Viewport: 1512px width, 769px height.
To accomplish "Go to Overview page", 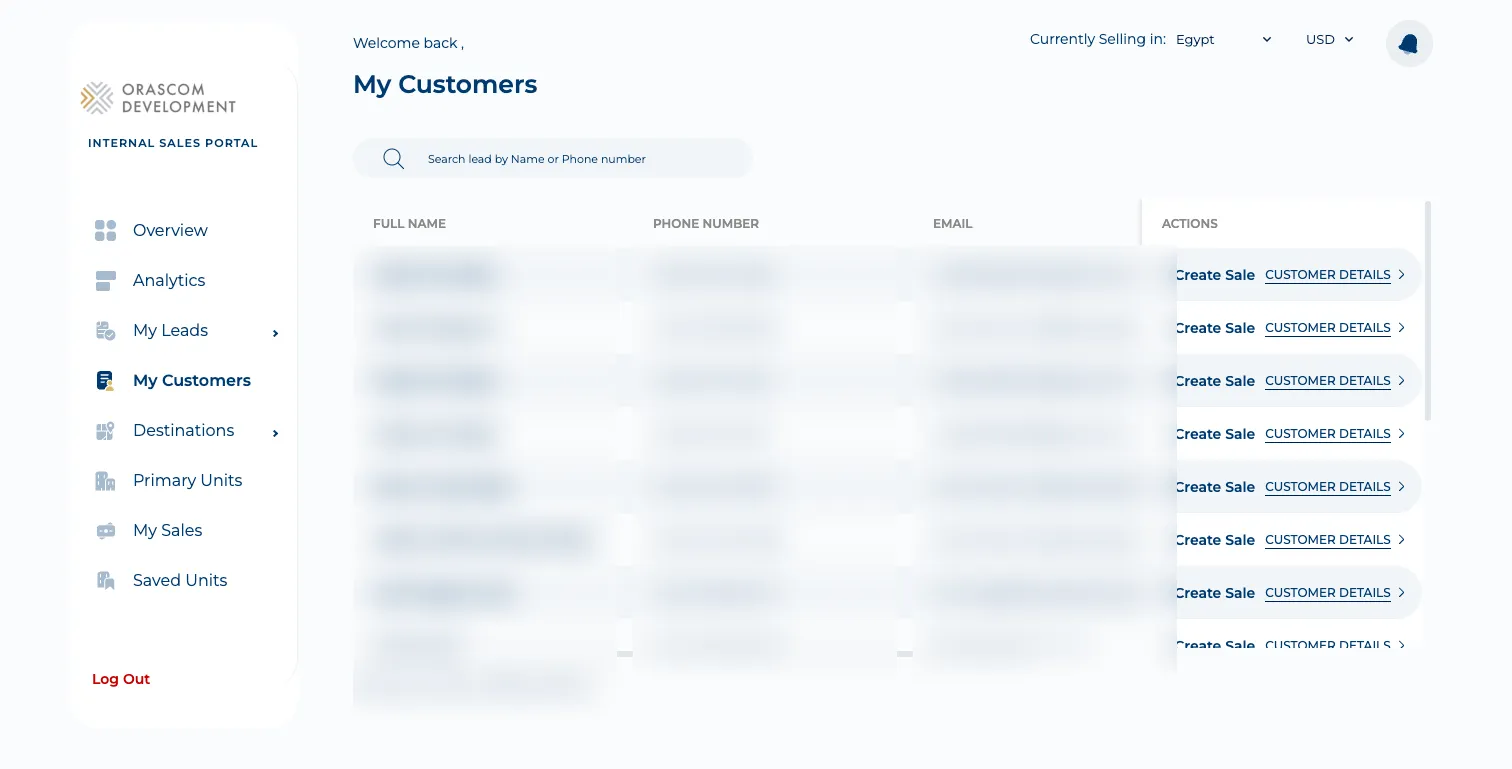I will (x=170, y=231).
